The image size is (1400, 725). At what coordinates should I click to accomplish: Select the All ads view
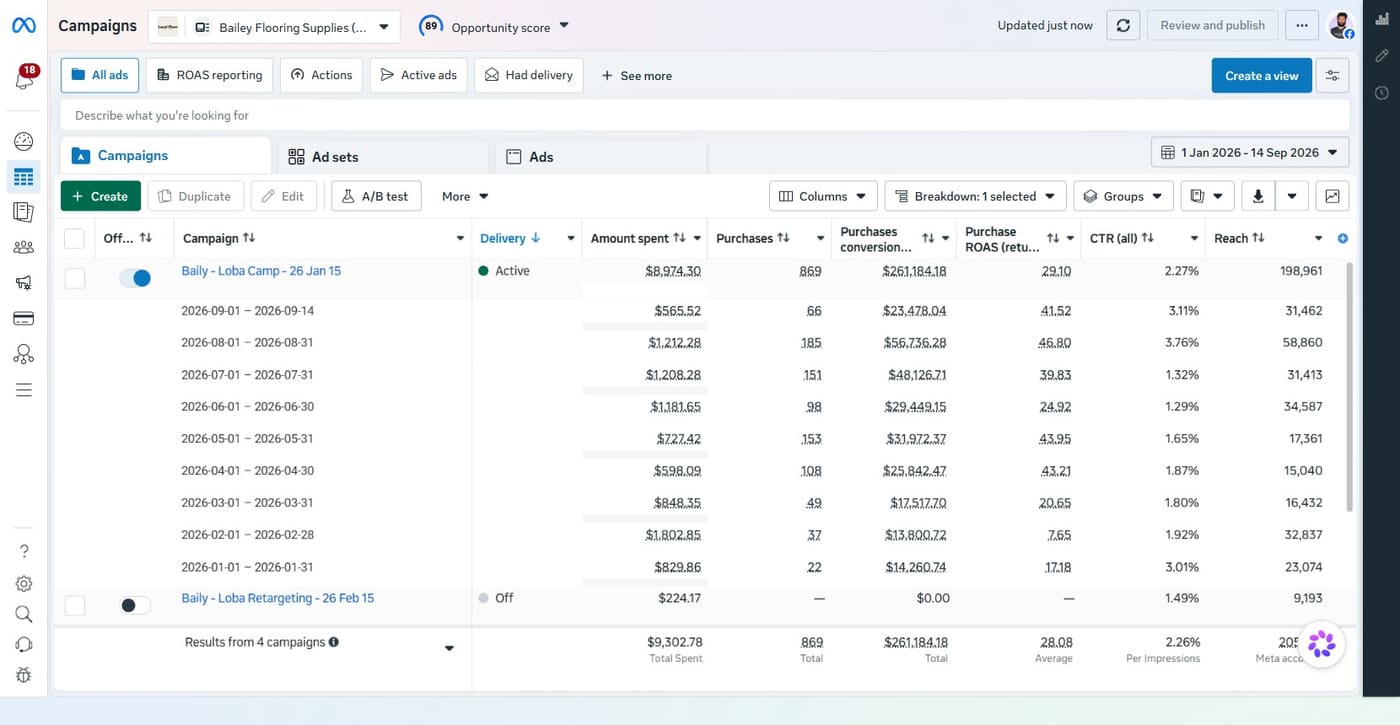pos(100,75)
